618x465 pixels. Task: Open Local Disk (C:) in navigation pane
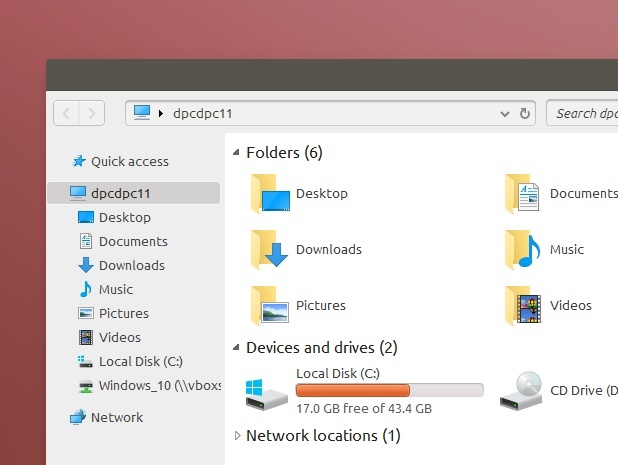click(141, 361)
